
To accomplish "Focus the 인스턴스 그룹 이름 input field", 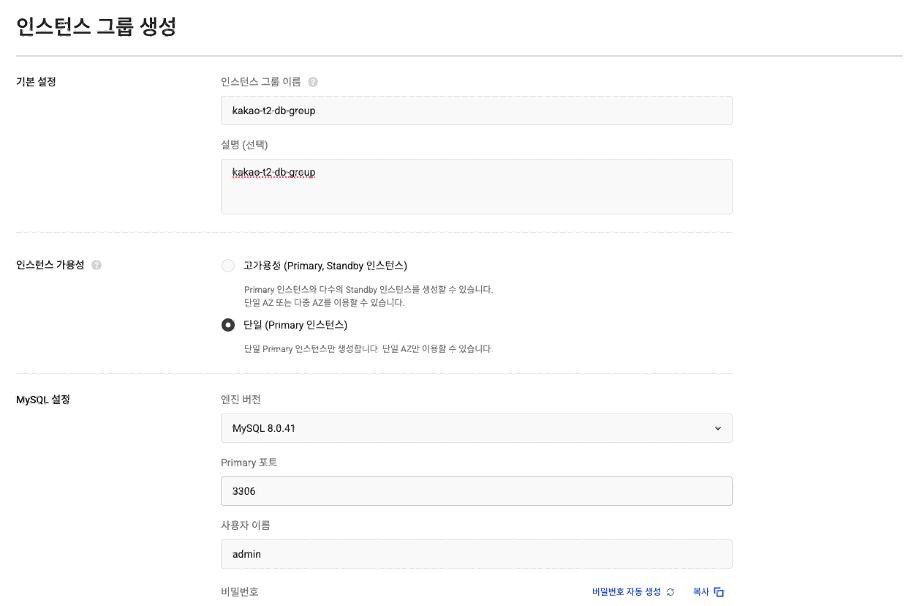I will click(477, 110).
